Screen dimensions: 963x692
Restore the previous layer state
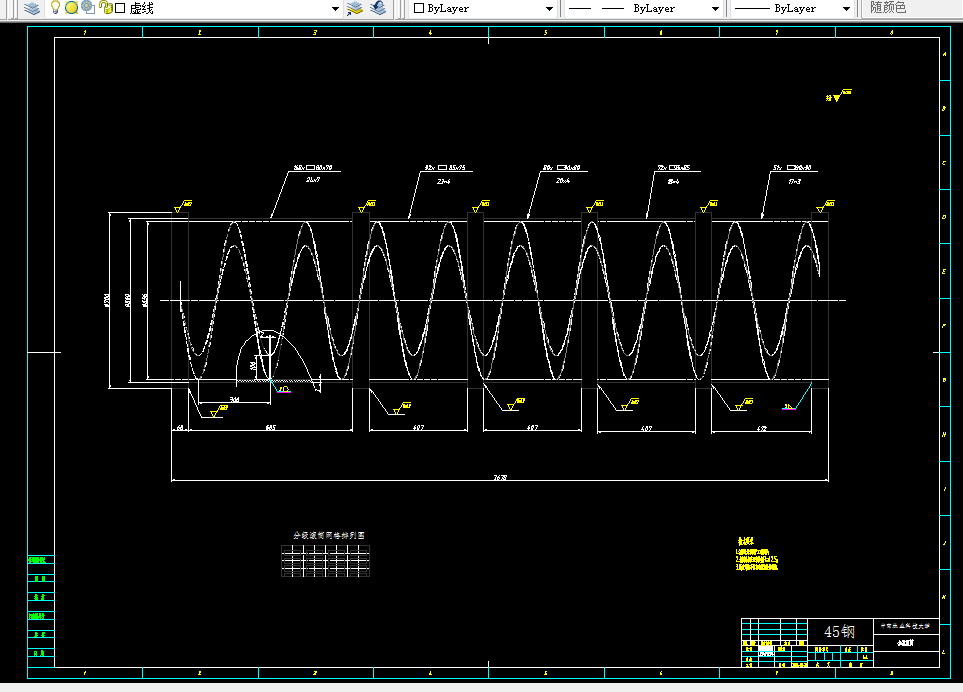pos(378,8)
